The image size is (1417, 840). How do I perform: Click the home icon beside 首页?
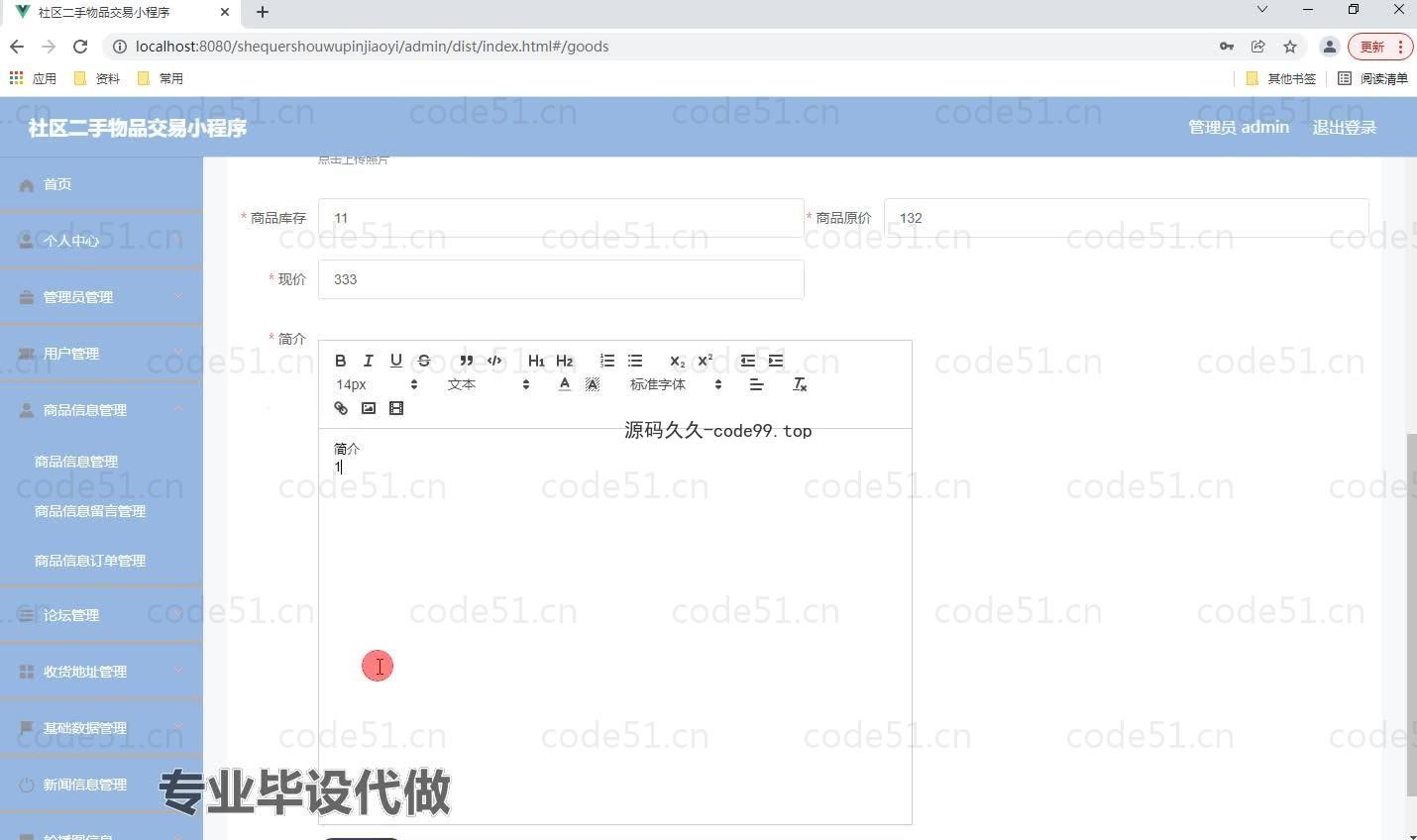(27, 185)
